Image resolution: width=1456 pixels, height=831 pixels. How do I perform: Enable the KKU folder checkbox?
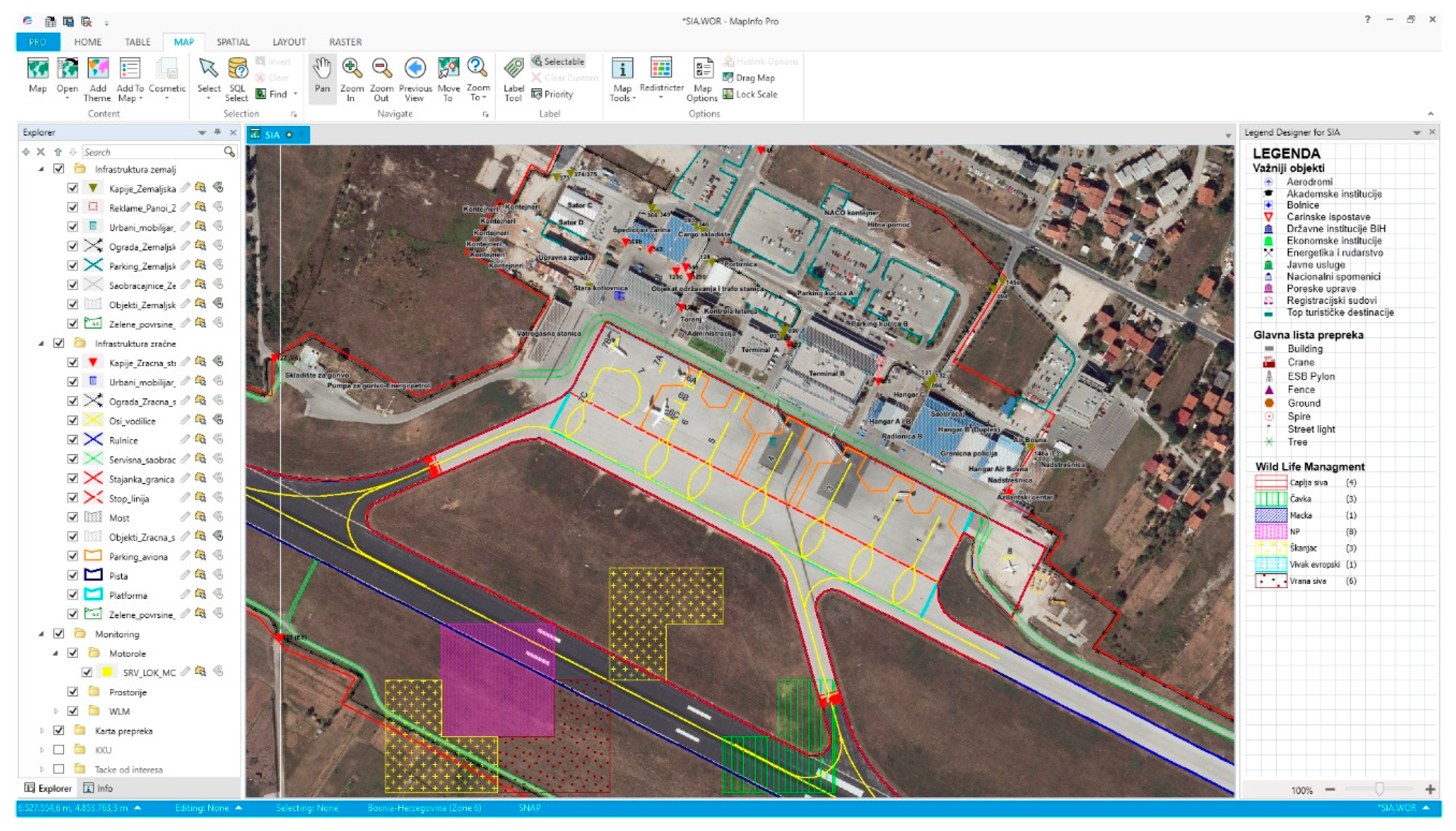(x=59, y=750)
